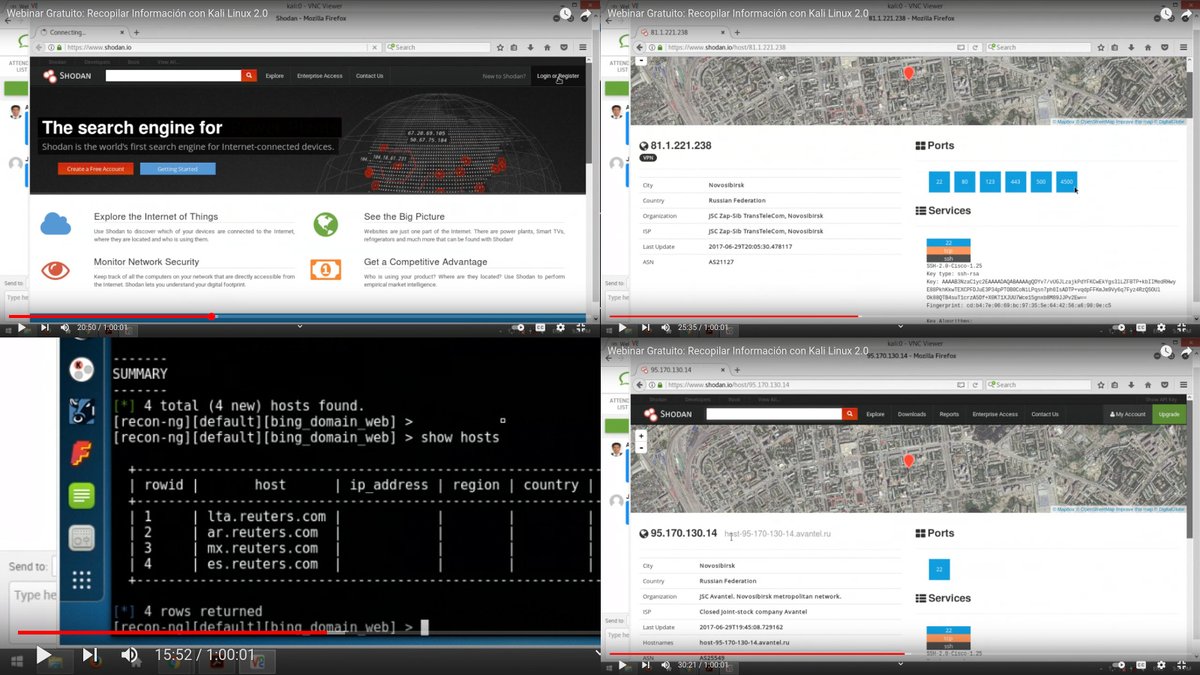This screenshot has width=1200, height=675.
Task: Select port 22 on 81.1.221.238 page
Action: [939, 182]
